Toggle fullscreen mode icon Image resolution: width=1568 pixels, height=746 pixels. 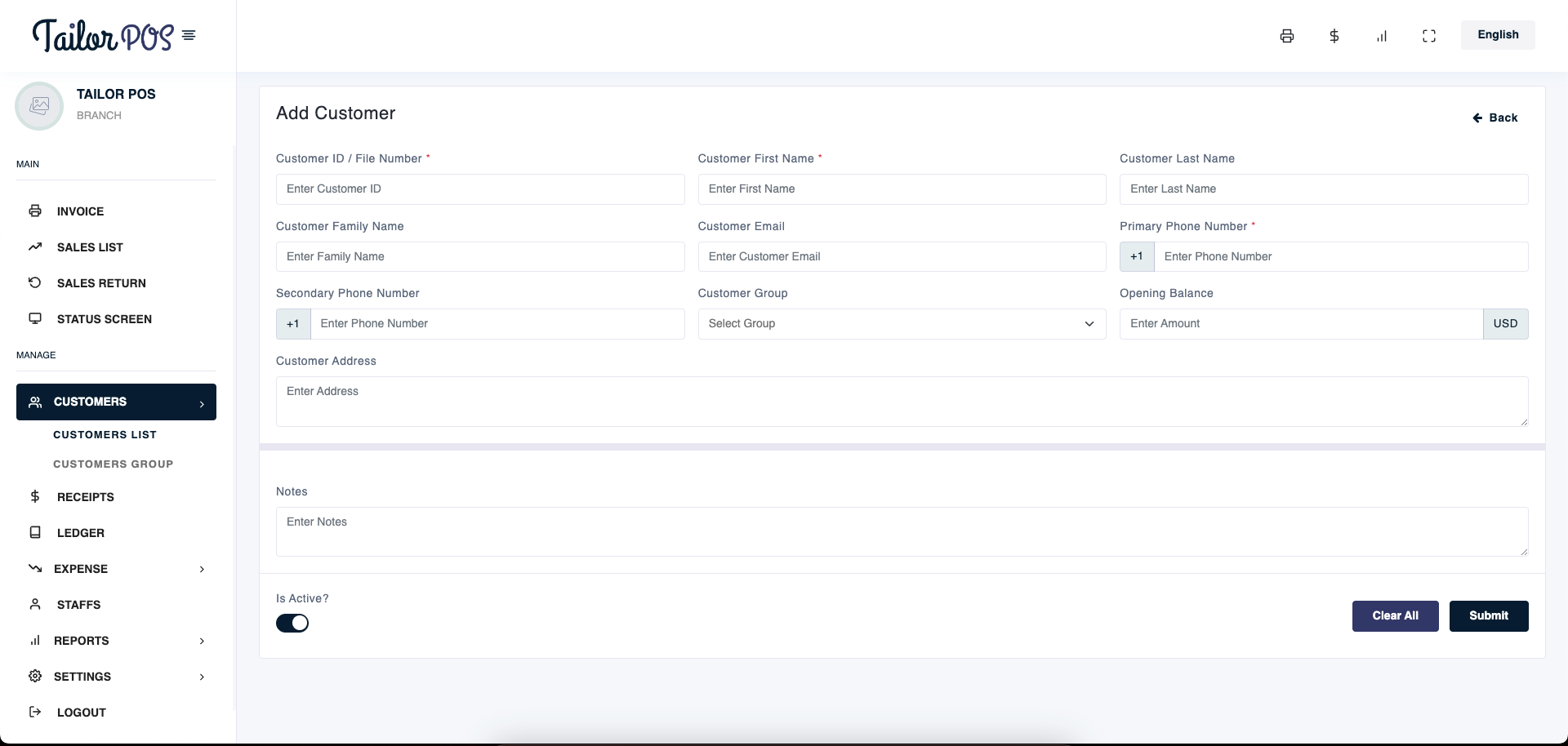pyautogui.click(x=1429, y=36)
